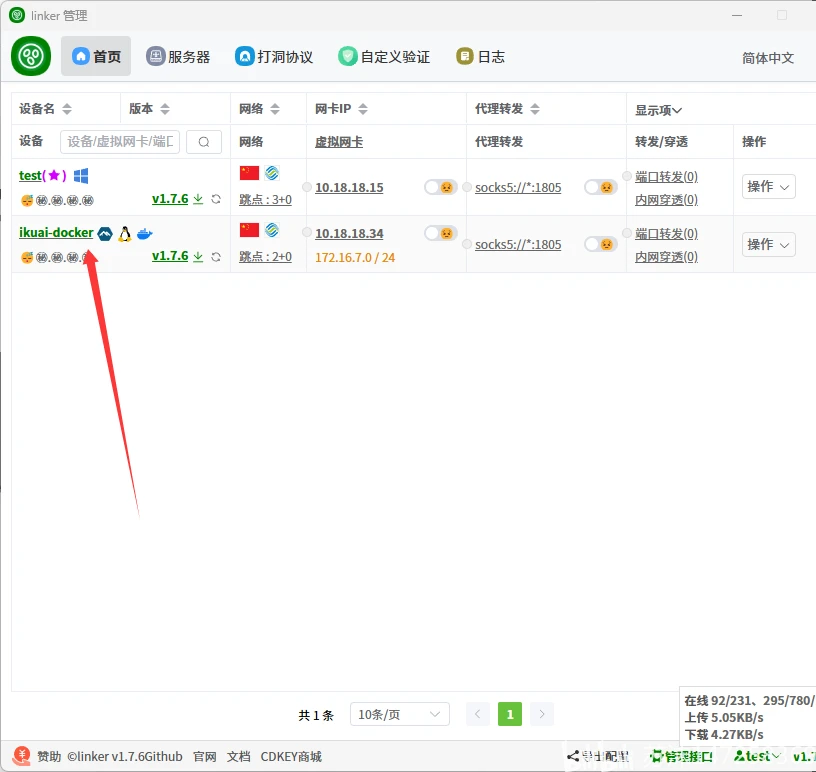The image size is (816, 772).
Task: Click the socks5://*:1805 link in the test row
Action: 518,187
